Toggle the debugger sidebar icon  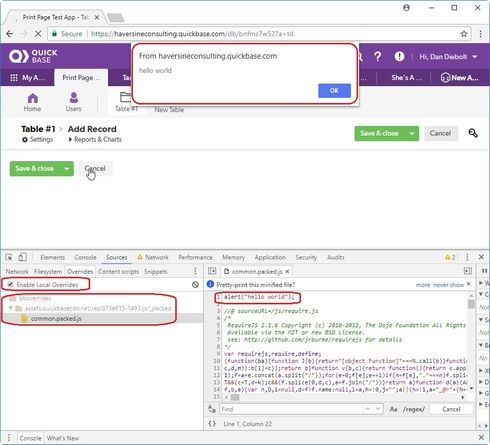[x=468, y=271]
